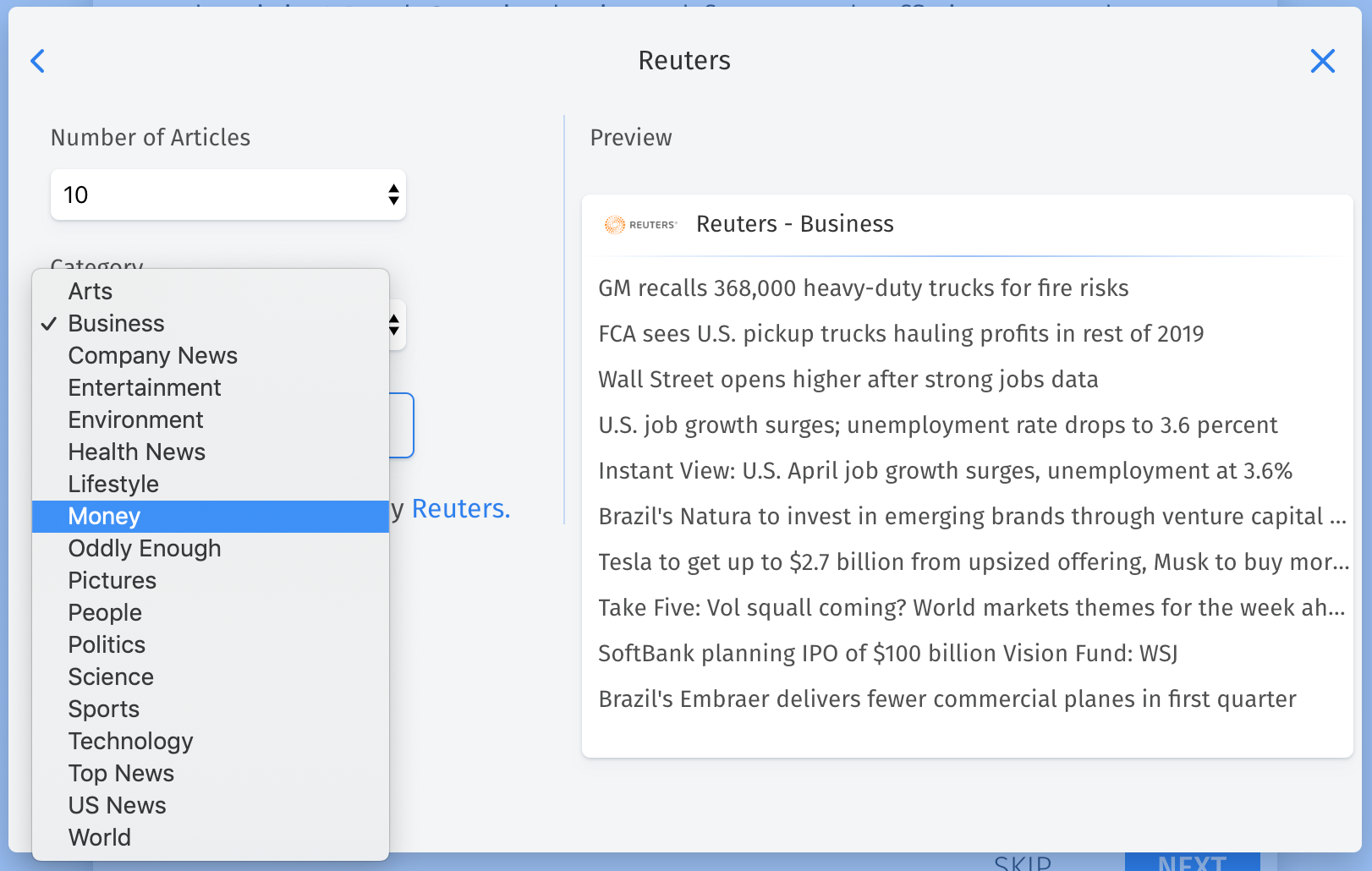Pick Entertainment from the dropdown list
Viewport: 1372px width, 871px height.
[x=211, y=387]
